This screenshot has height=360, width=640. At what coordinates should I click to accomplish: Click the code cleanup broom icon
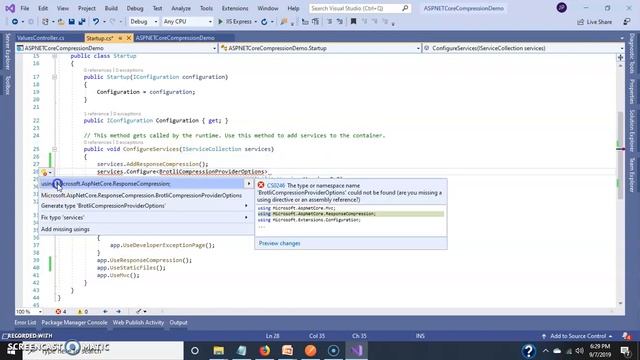139,311
